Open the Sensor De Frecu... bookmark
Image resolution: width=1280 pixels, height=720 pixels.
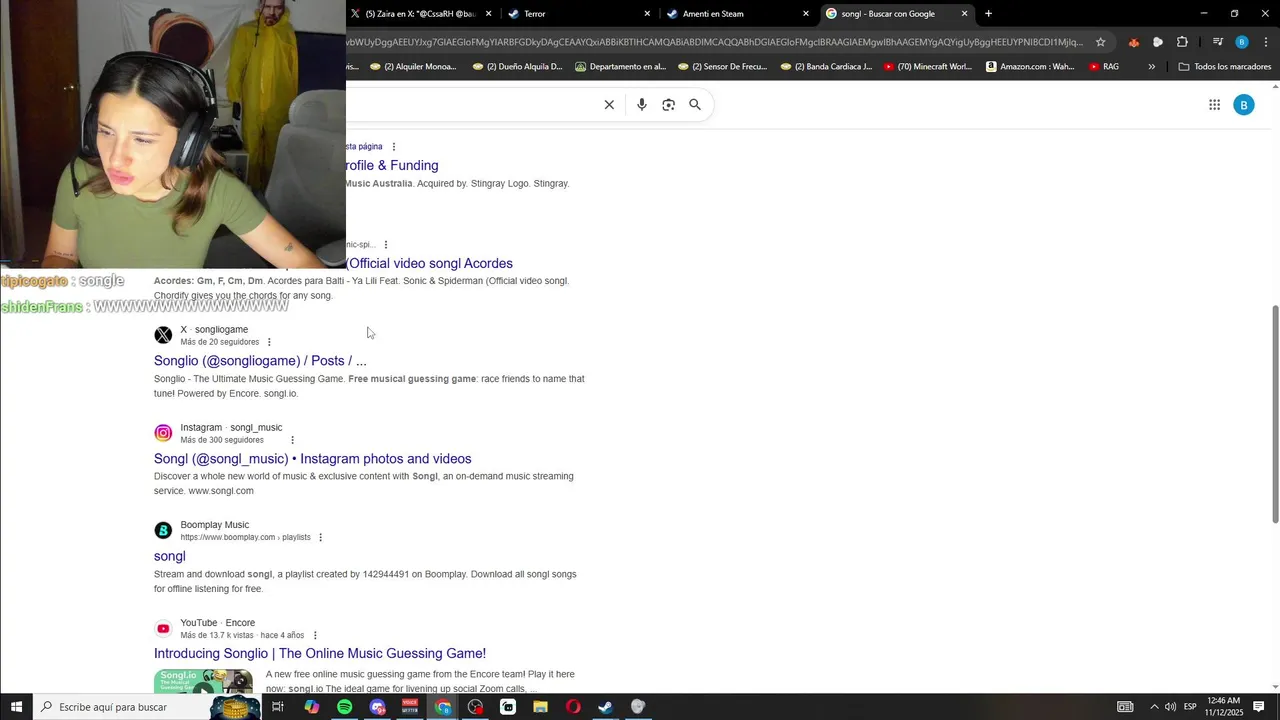click(x=722, y=67)
